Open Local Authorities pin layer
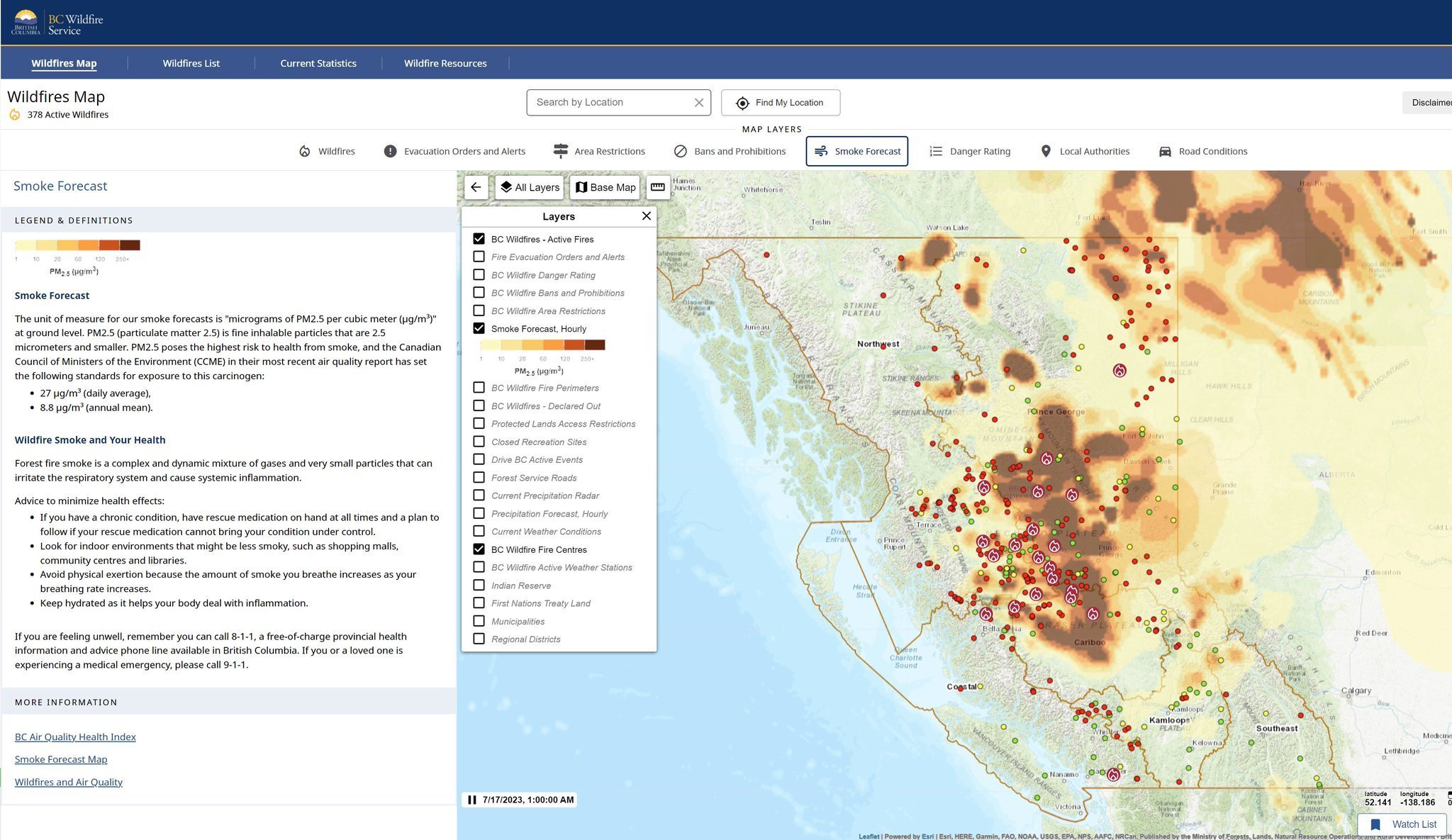The width and height of the screenshot is (1452, 840). coord(1046,151)
